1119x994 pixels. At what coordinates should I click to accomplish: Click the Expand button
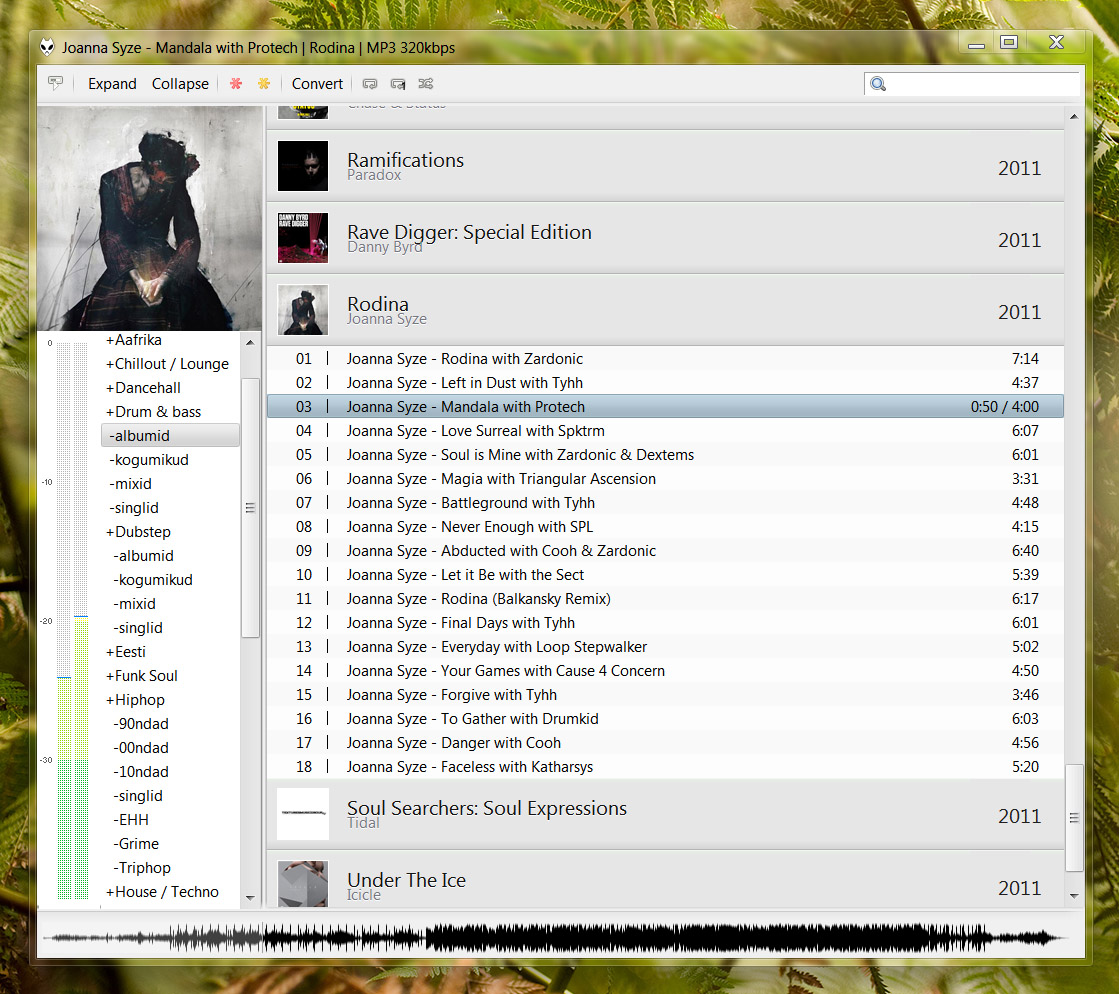point(111,84)
